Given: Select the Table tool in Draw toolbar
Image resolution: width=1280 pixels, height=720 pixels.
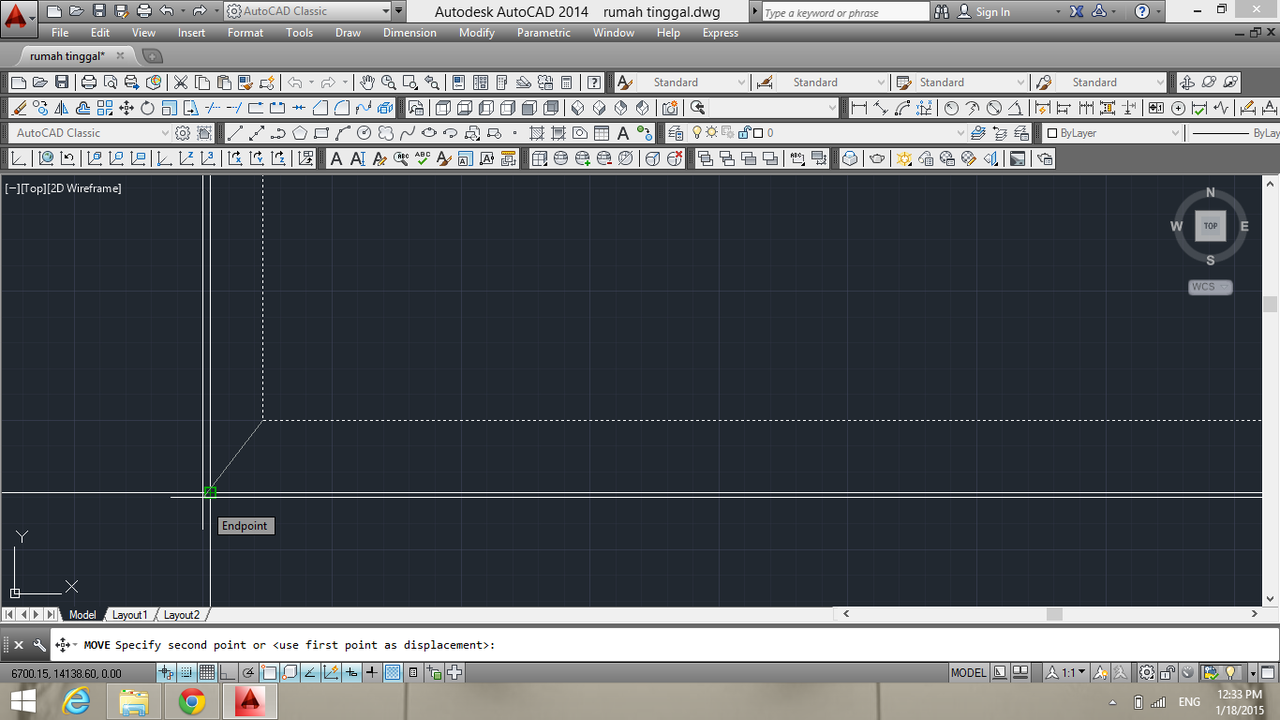Looking at the screenshot, I should pos(601,133).
